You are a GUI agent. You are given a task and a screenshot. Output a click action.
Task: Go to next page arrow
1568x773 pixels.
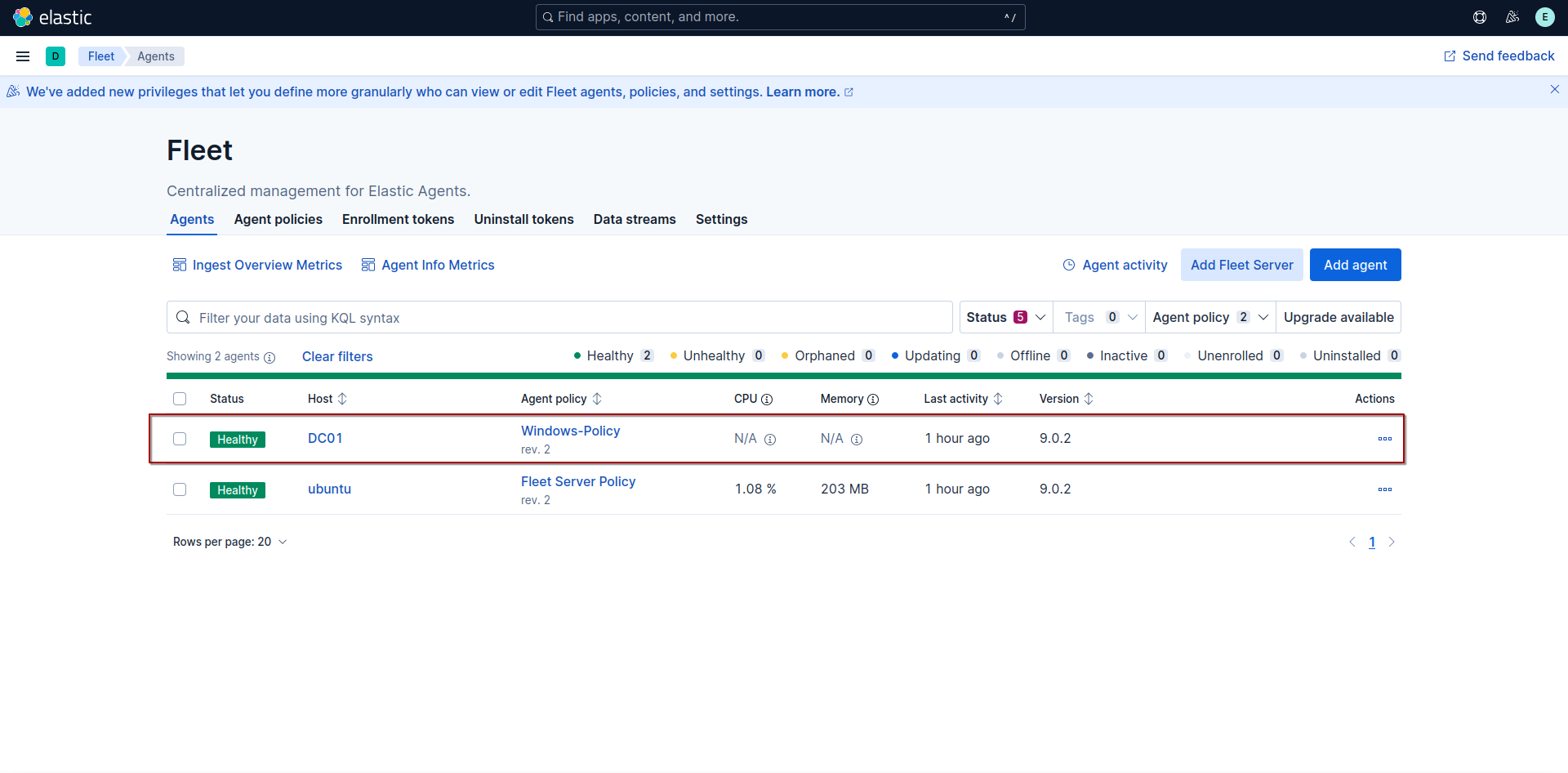[1392, 542]
